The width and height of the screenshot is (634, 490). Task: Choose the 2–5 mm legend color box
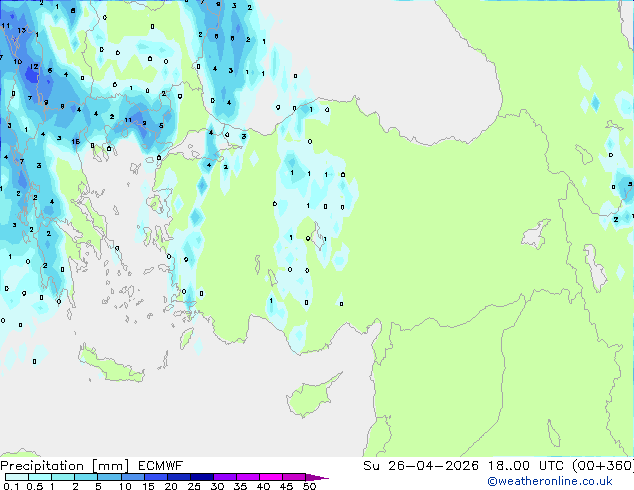pos(86,477)
